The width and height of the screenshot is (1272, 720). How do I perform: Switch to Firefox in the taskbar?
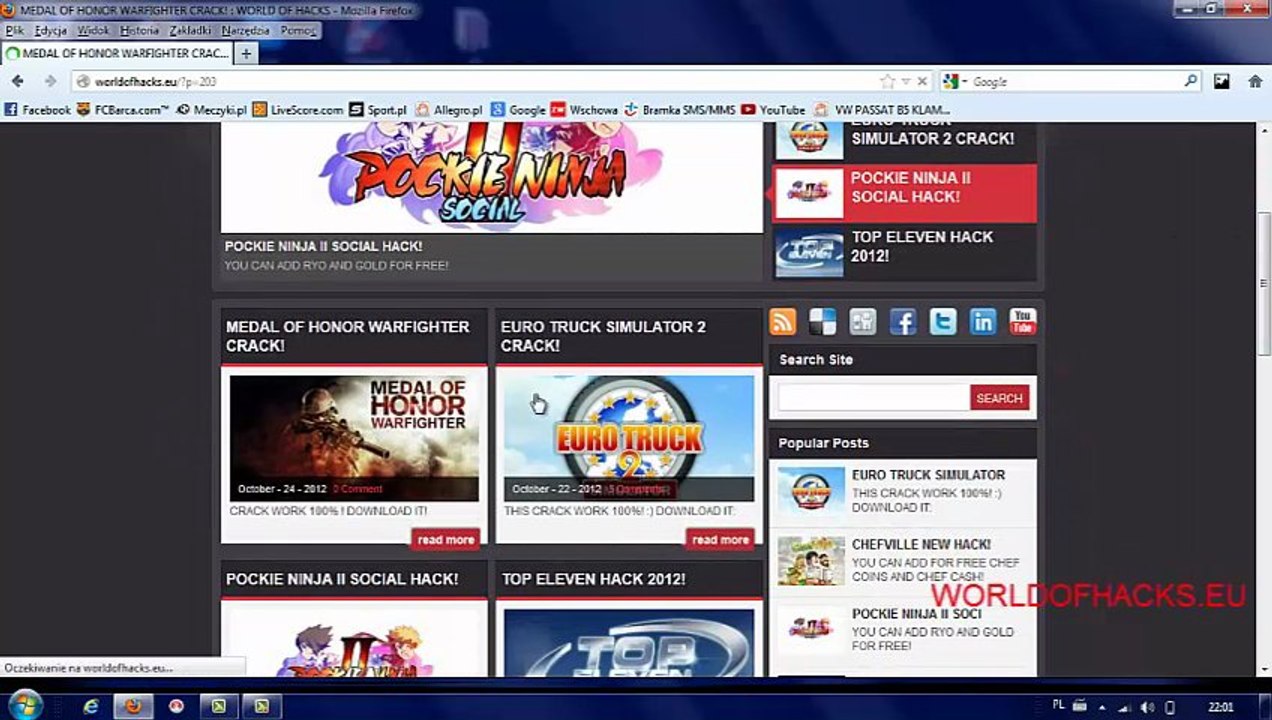click(133, 706)
